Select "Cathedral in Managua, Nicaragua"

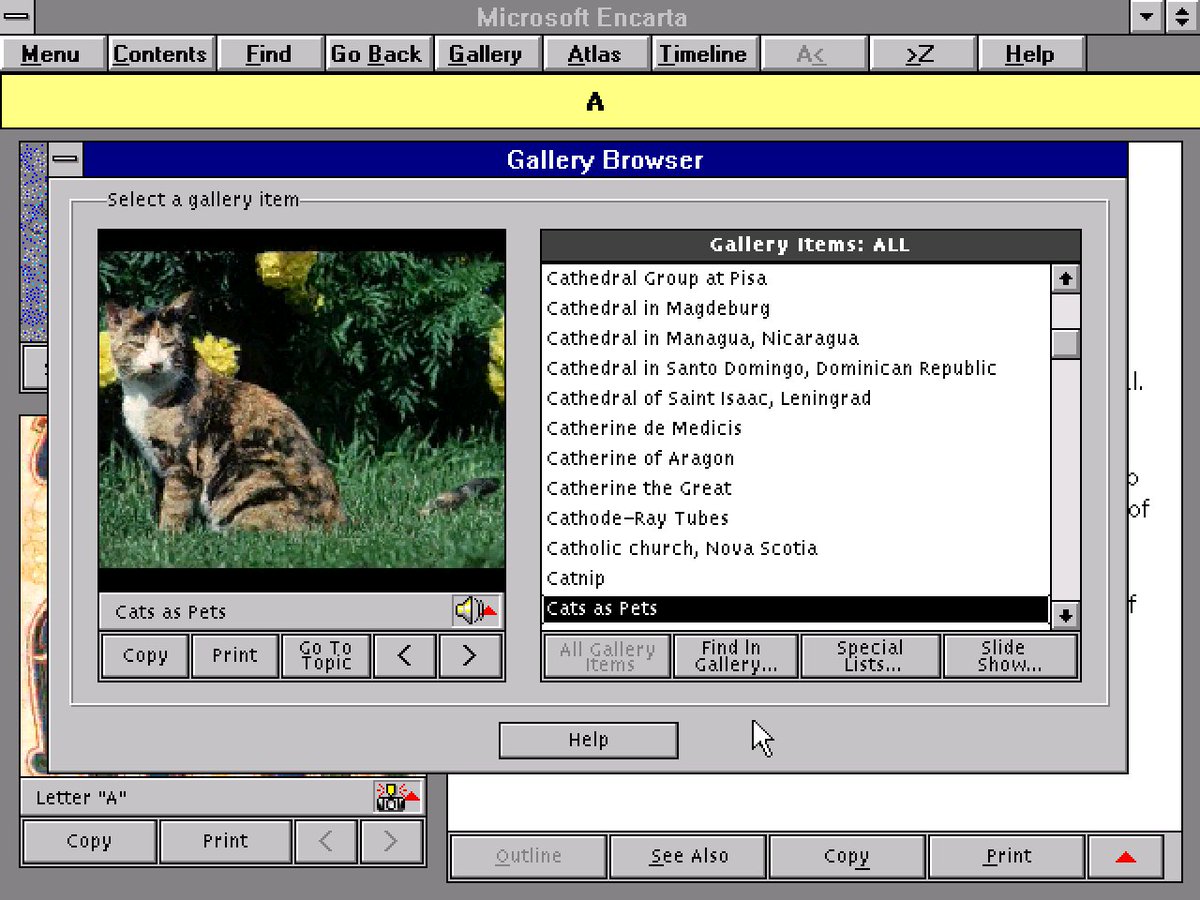click(x=796, y=338)
